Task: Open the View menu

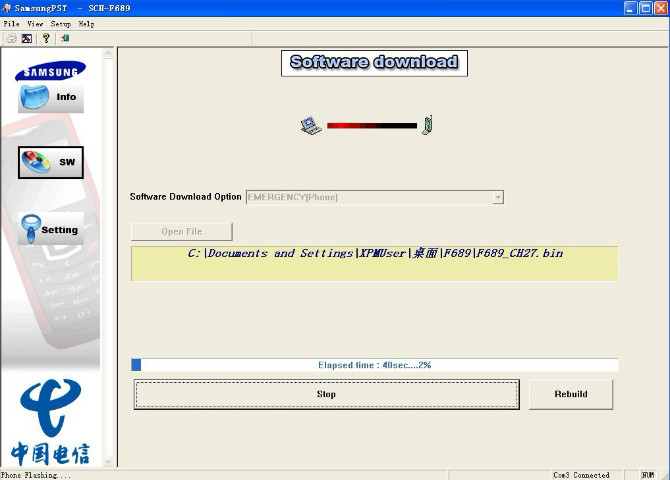Action: click(x=35, y=24)
